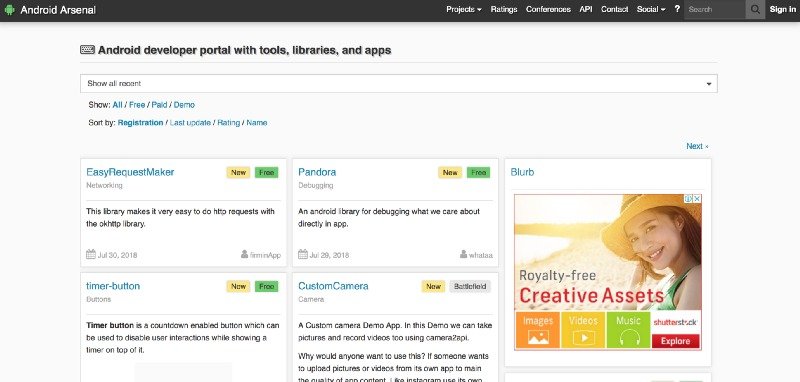800x382 pixels.
Task: Open the Show all recent dropdown
Action: (398, 84)
